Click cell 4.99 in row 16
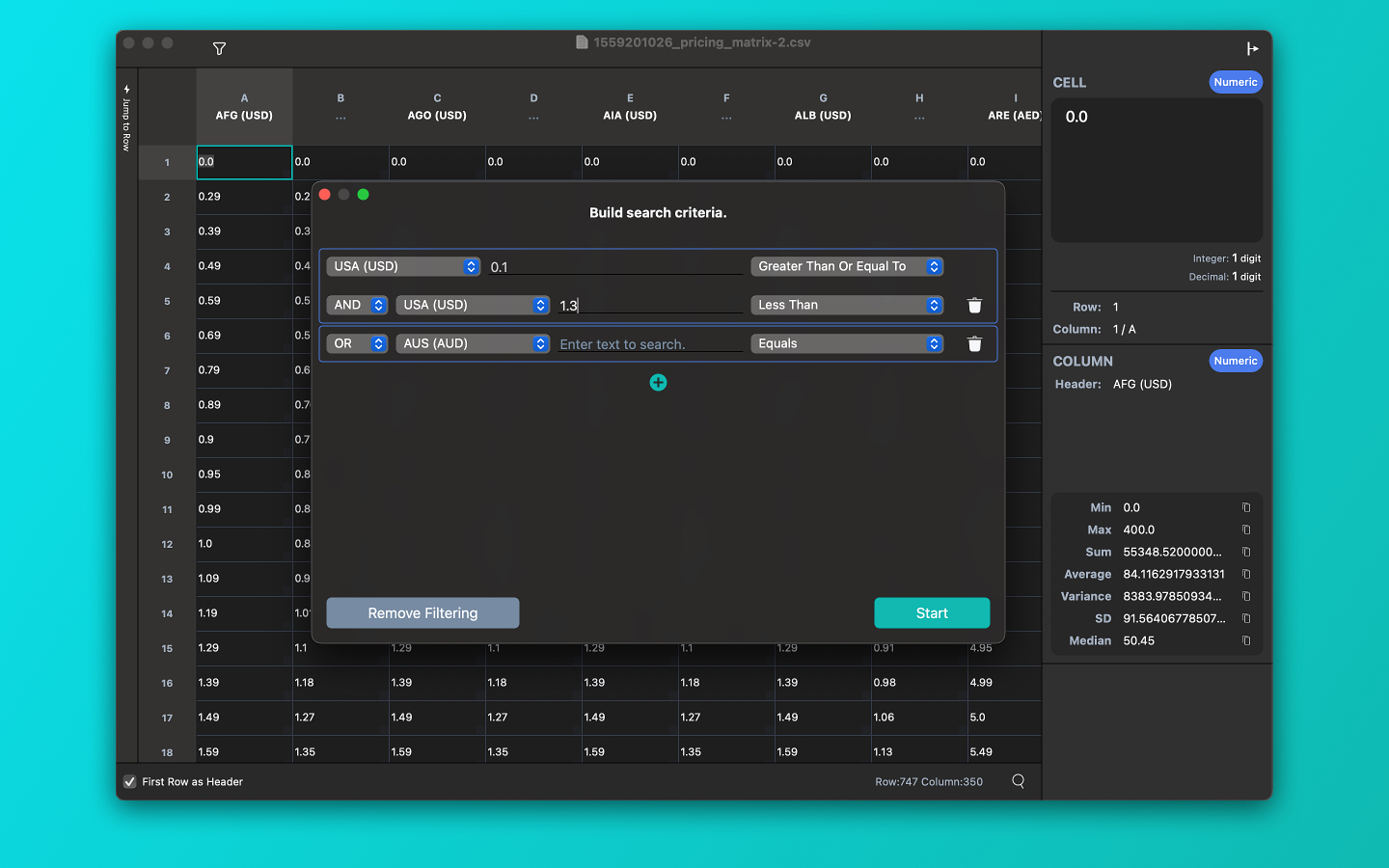 [1004, 683]
